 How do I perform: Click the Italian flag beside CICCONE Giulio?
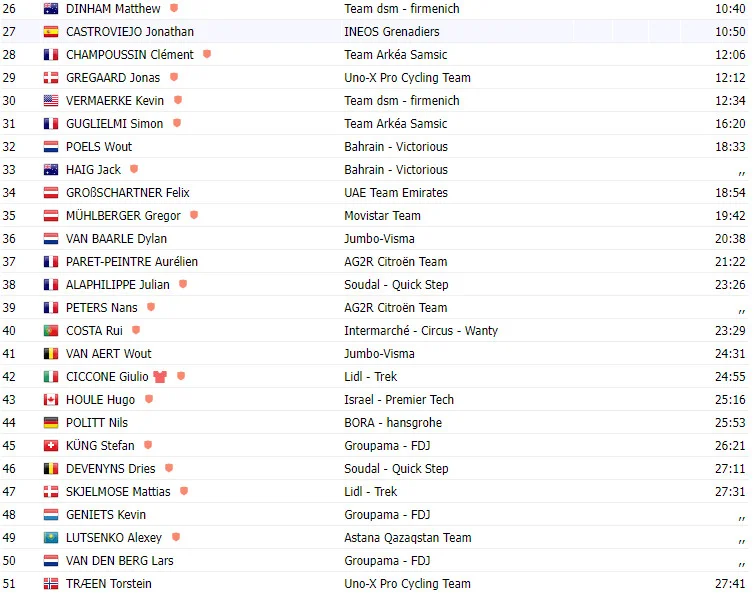click(50, 377)
